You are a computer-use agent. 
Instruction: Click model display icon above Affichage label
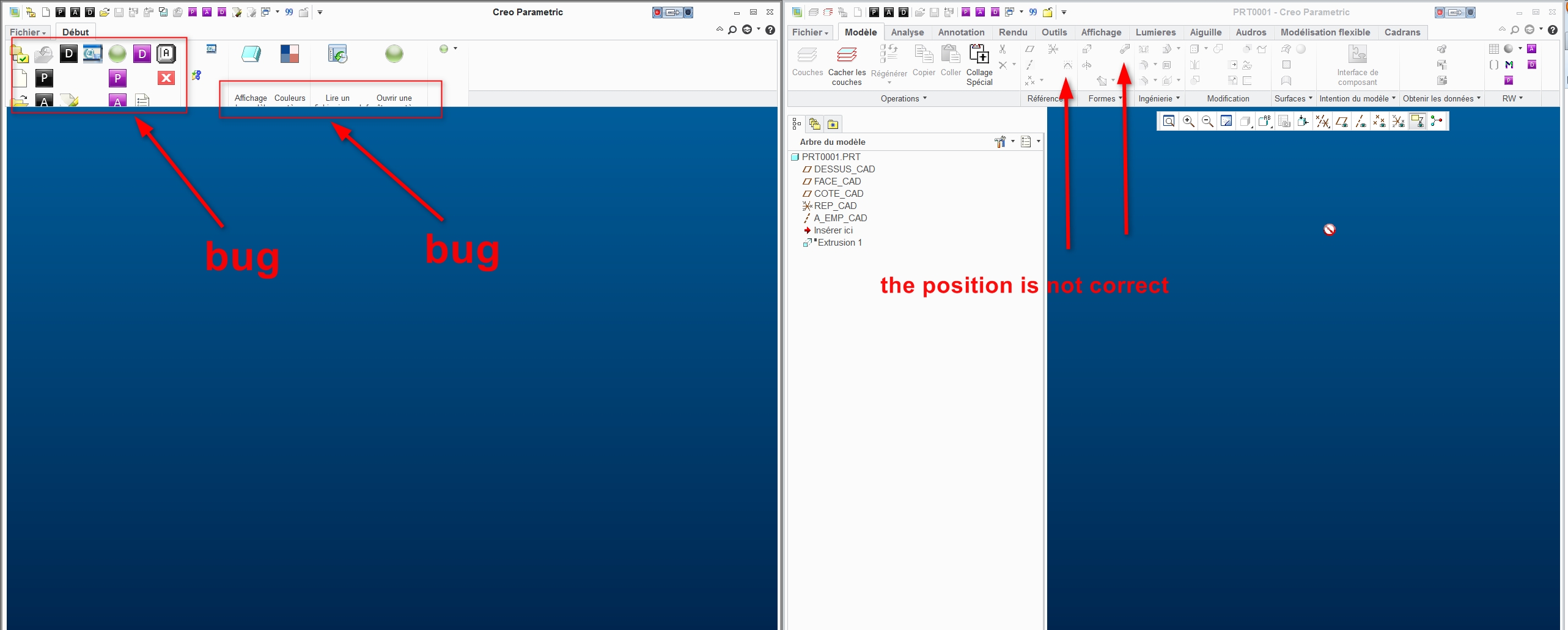tap(251, 54)
